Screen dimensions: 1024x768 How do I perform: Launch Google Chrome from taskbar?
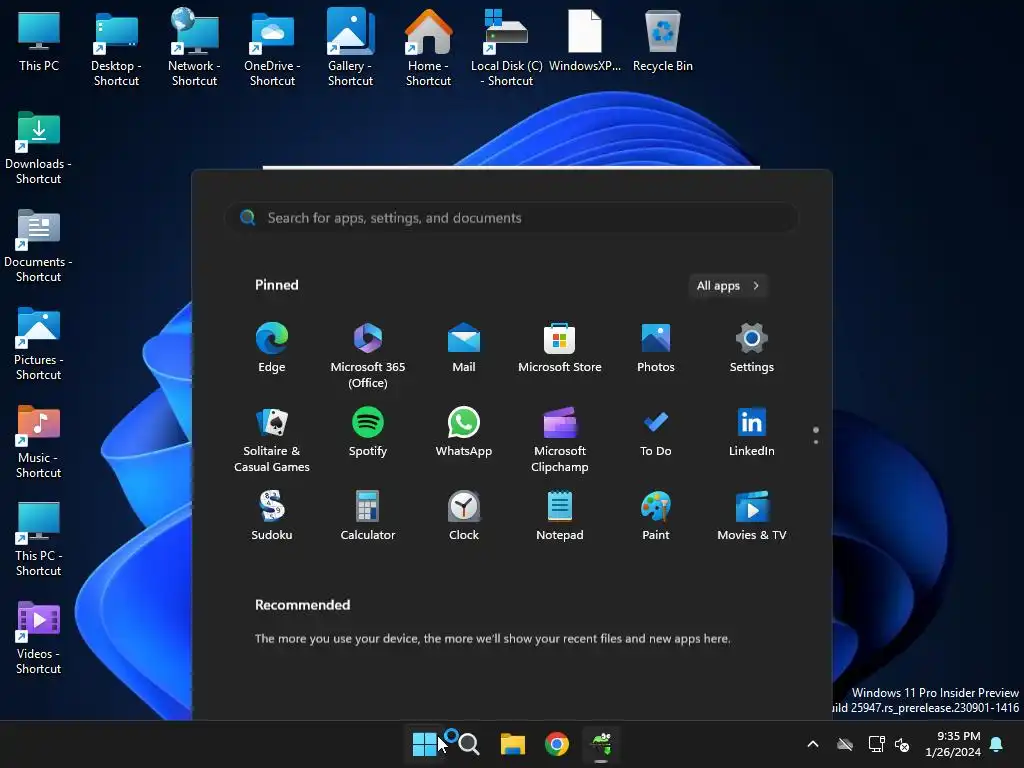click(557, 744)
